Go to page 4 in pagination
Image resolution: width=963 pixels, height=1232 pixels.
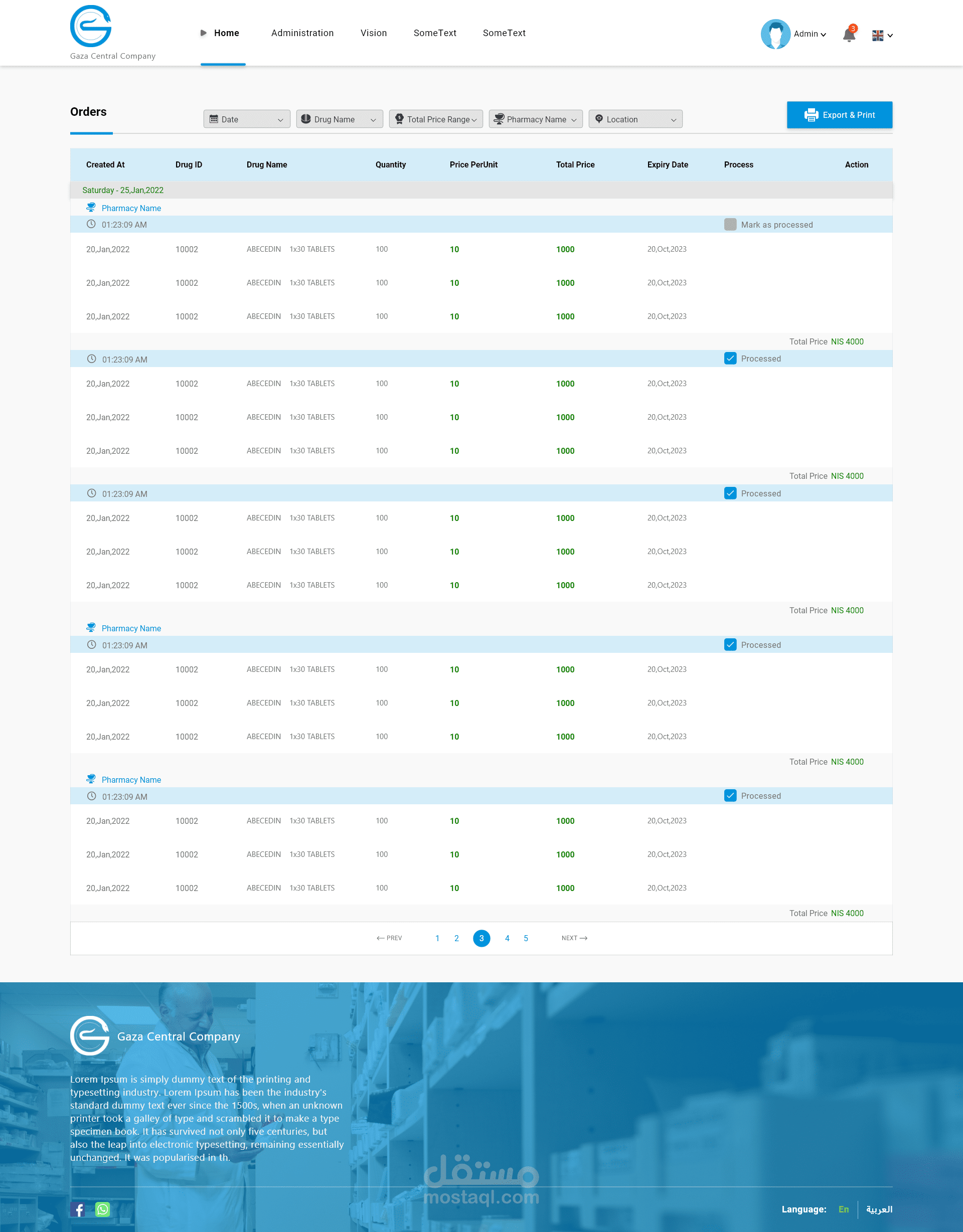point(507,938)
